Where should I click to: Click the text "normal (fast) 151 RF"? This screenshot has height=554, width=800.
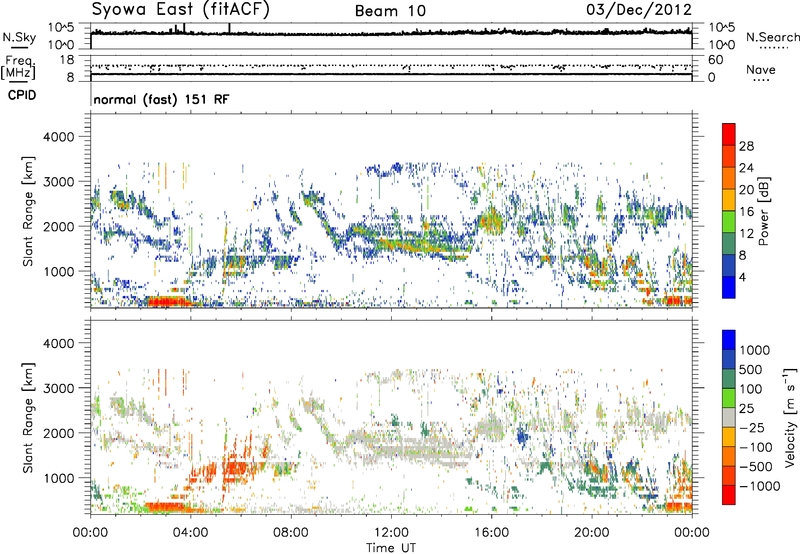161,99
